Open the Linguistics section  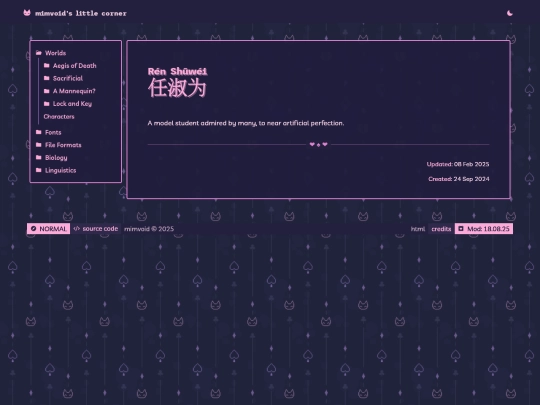tap(61, 170)
